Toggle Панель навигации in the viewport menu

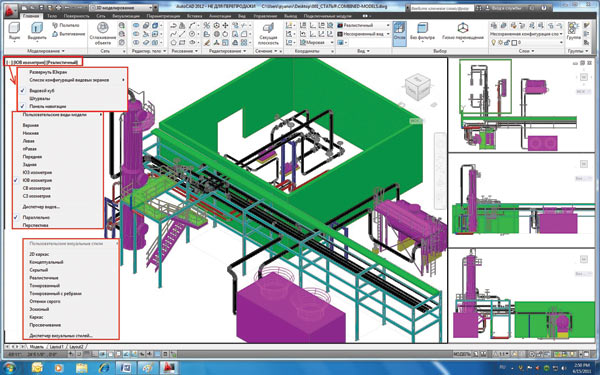(48, 106)
